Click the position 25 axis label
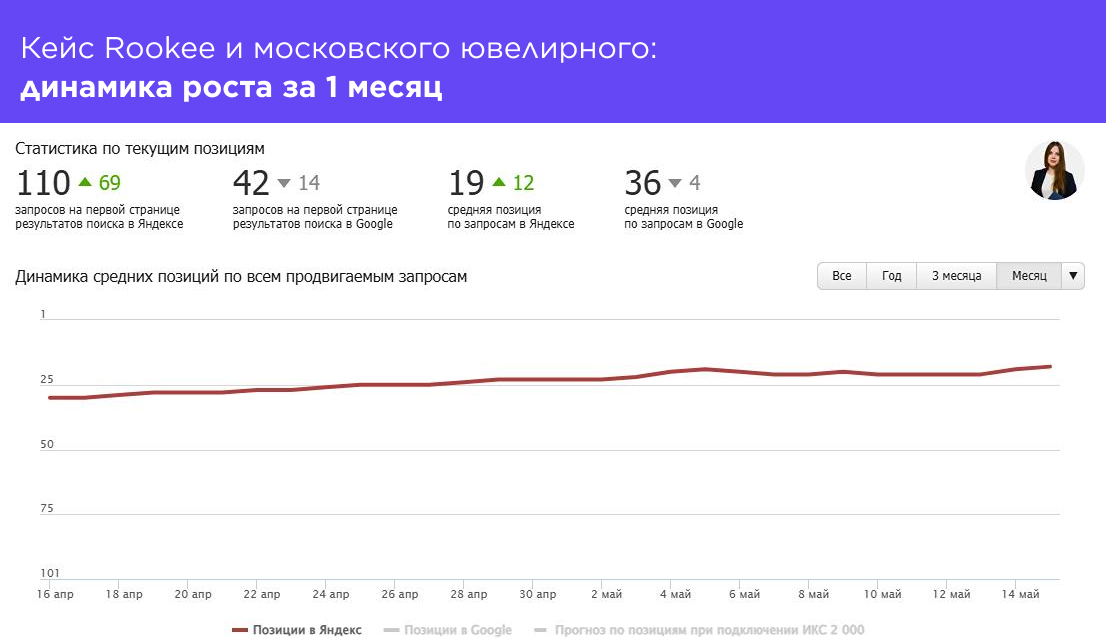1106x638 pixels. (45, 379)
